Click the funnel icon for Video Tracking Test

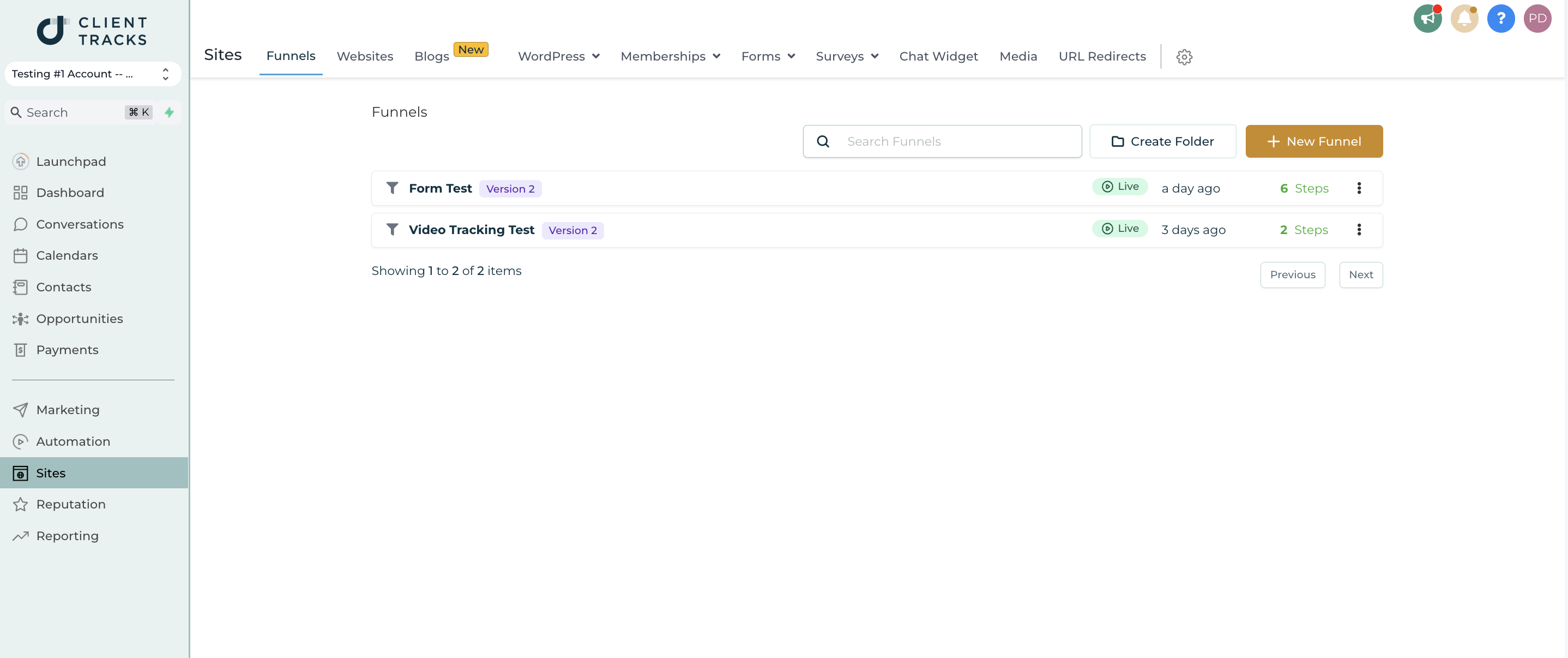click(x=392, y=229)
